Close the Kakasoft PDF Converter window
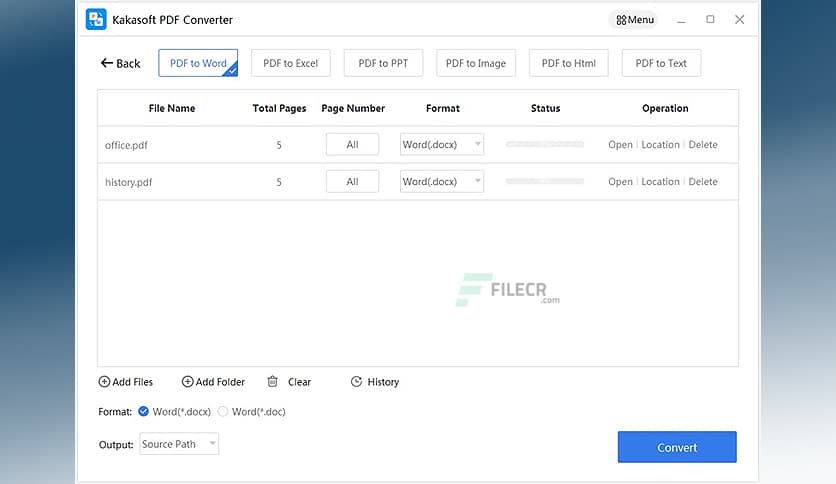This screenshot has width=836, height=484. 739,20
